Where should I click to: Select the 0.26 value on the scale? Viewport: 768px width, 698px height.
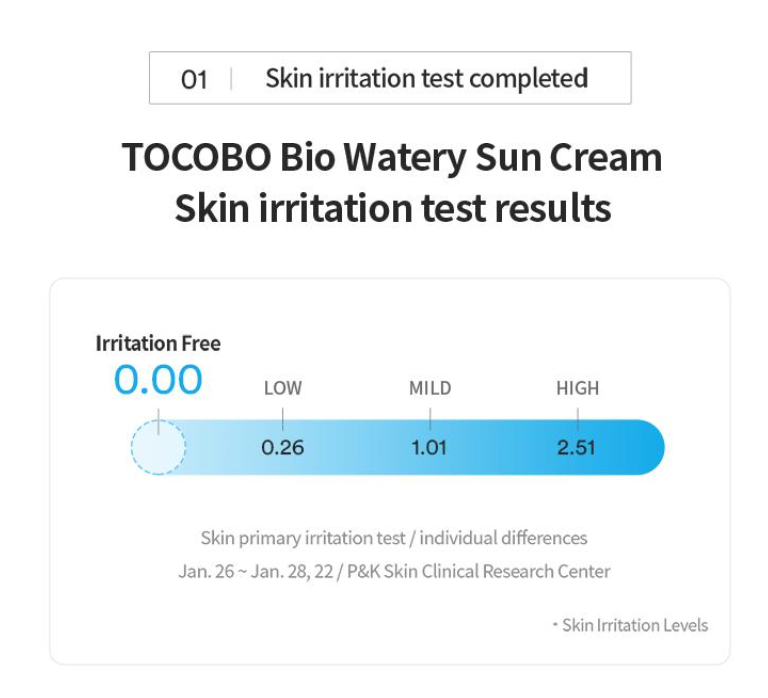283,447
